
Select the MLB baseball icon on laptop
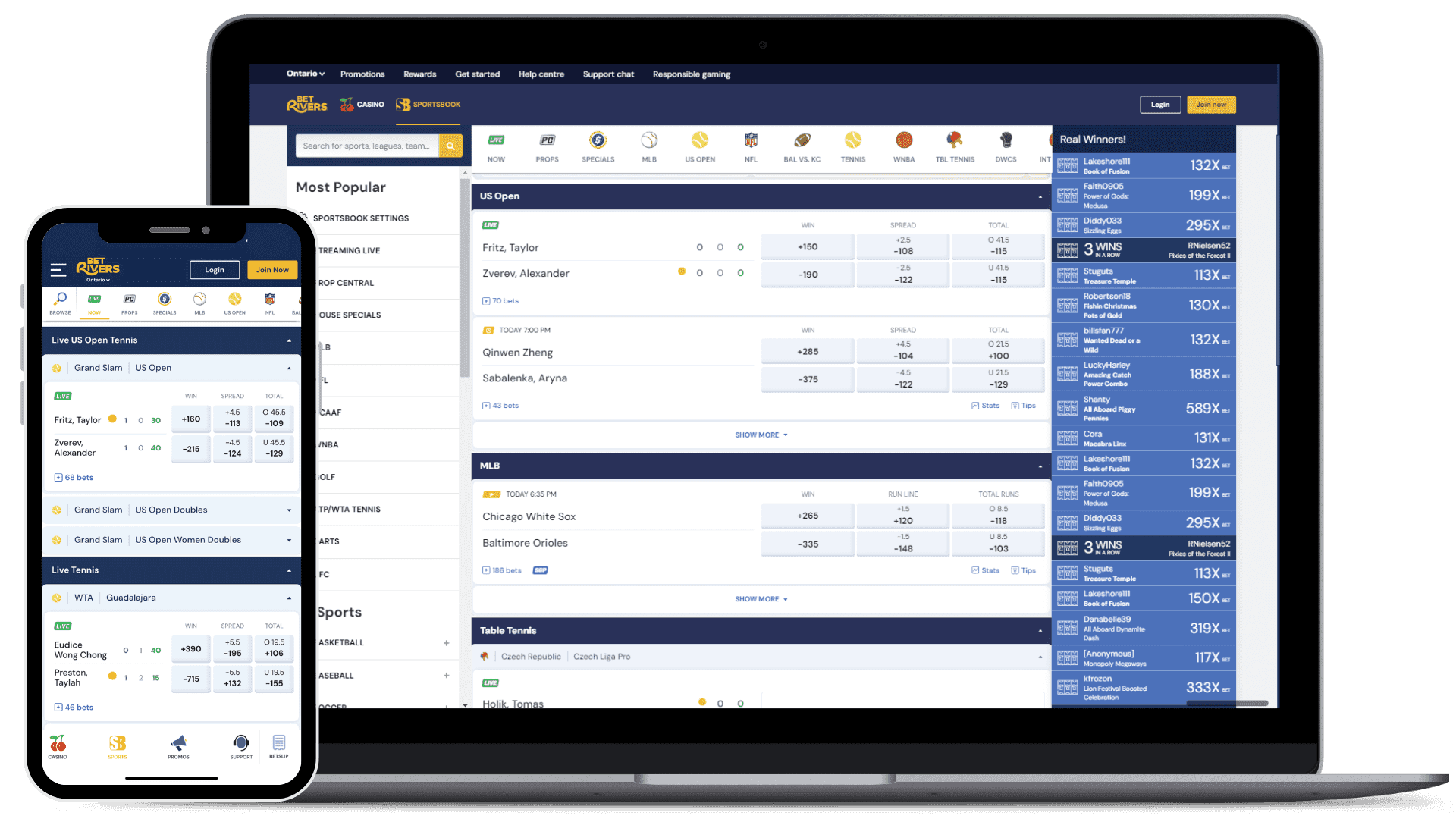649,146
